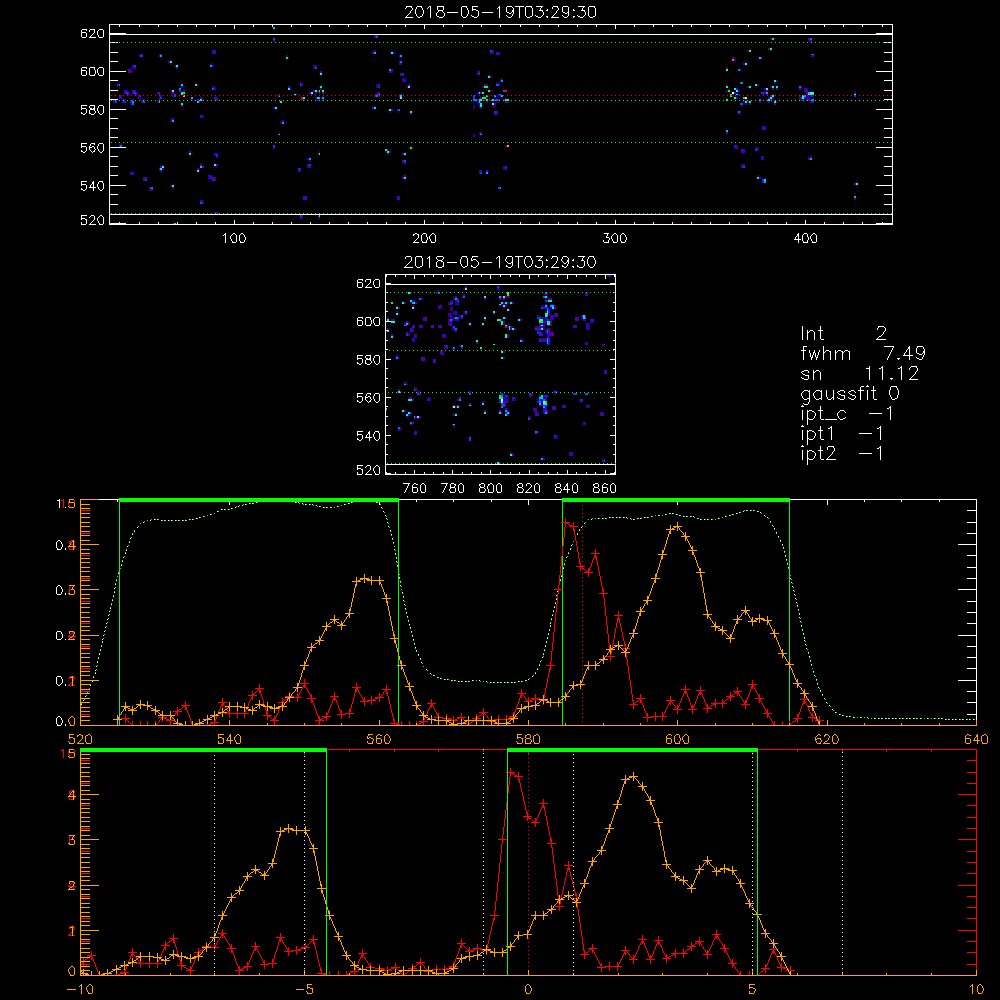Click x-axis label '200' of top image
1000x1000 pixels.
pyautogui.click(x=424, y=239)
